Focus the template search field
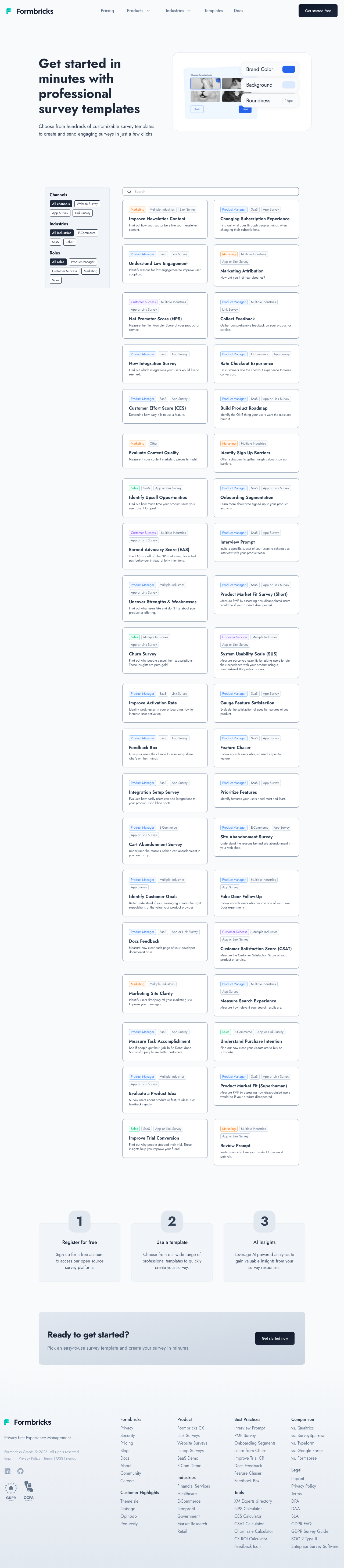Screen dimensions: 344x1568 tap(210, 192)
